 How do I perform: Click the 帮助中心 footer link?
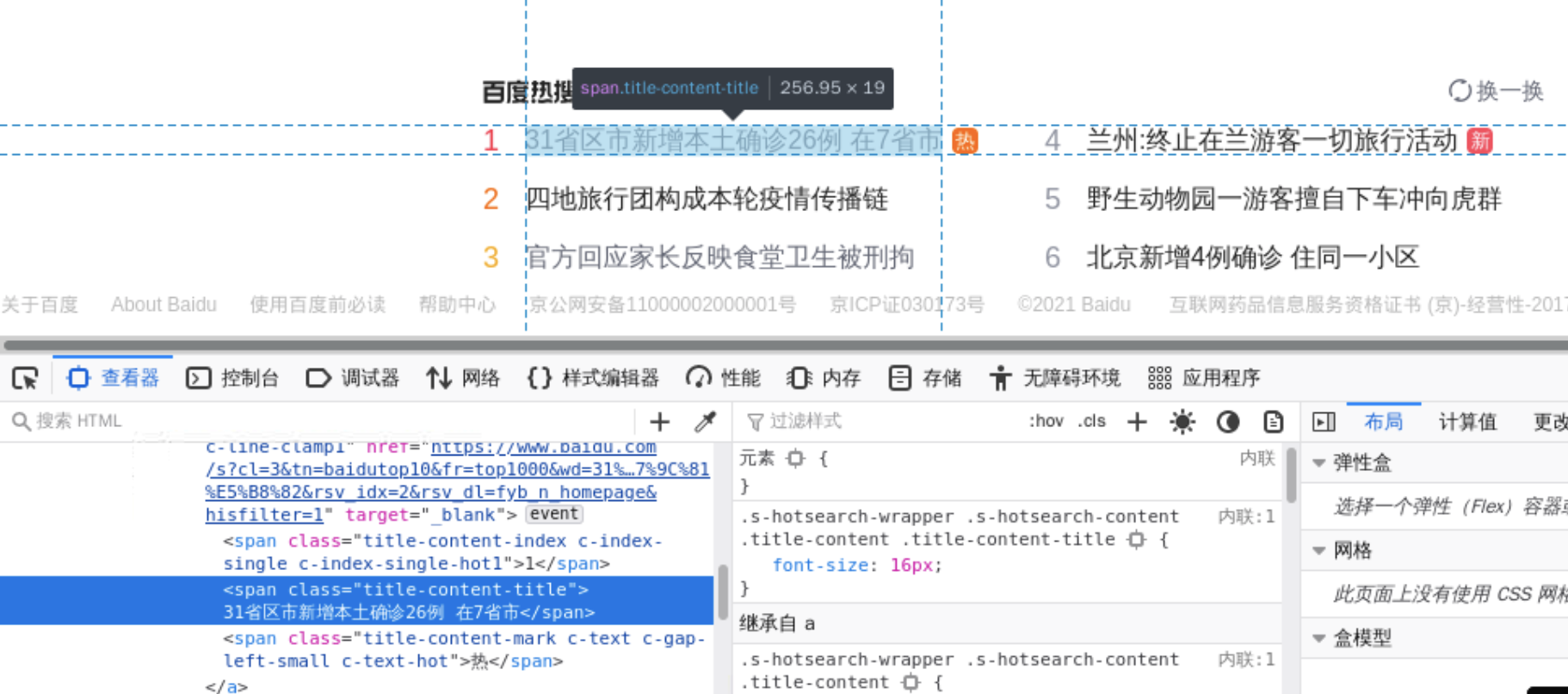[457, 305]
